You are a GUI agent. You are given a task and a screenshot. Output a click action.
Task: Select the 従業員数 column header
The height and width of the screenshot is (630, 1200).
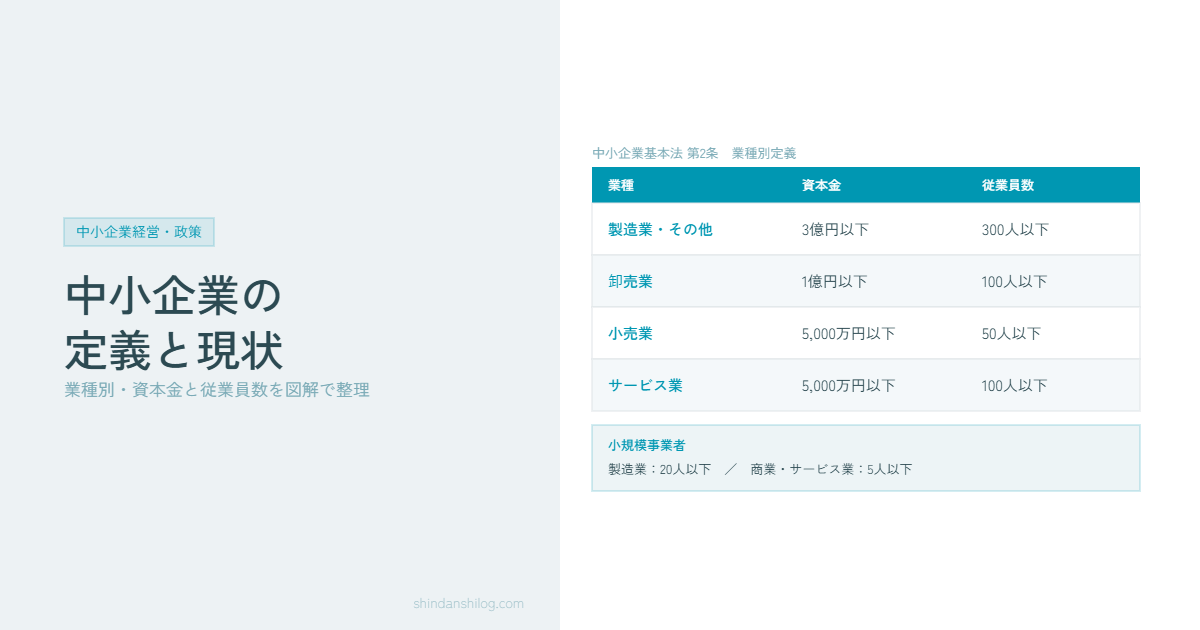1007,185
